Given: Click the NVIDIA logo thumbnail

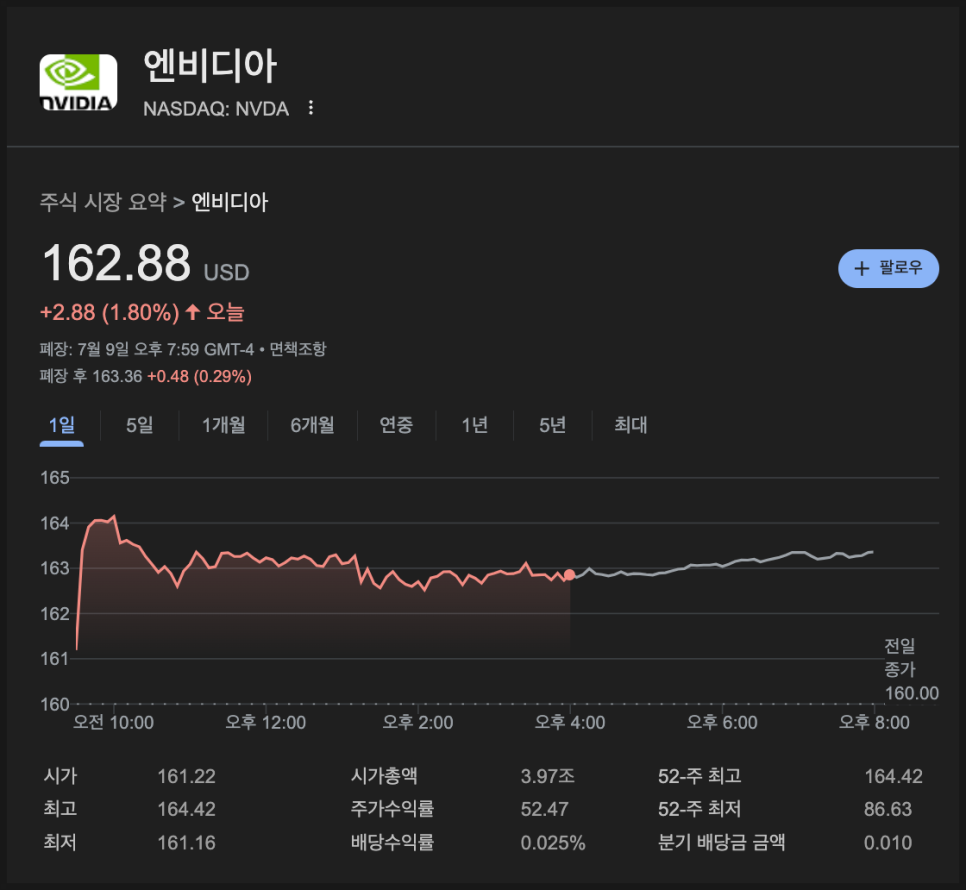Looking at the screenshot, I should click(78, 83).
